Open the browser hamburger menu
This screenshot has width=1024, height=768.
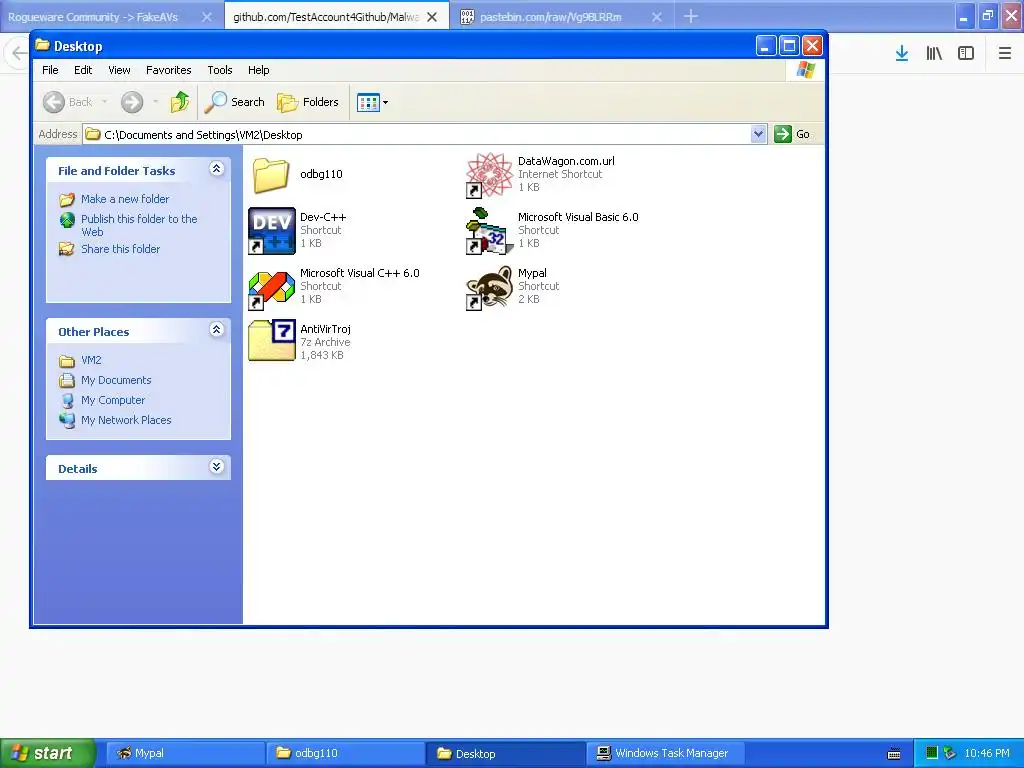coord(1005,53)
